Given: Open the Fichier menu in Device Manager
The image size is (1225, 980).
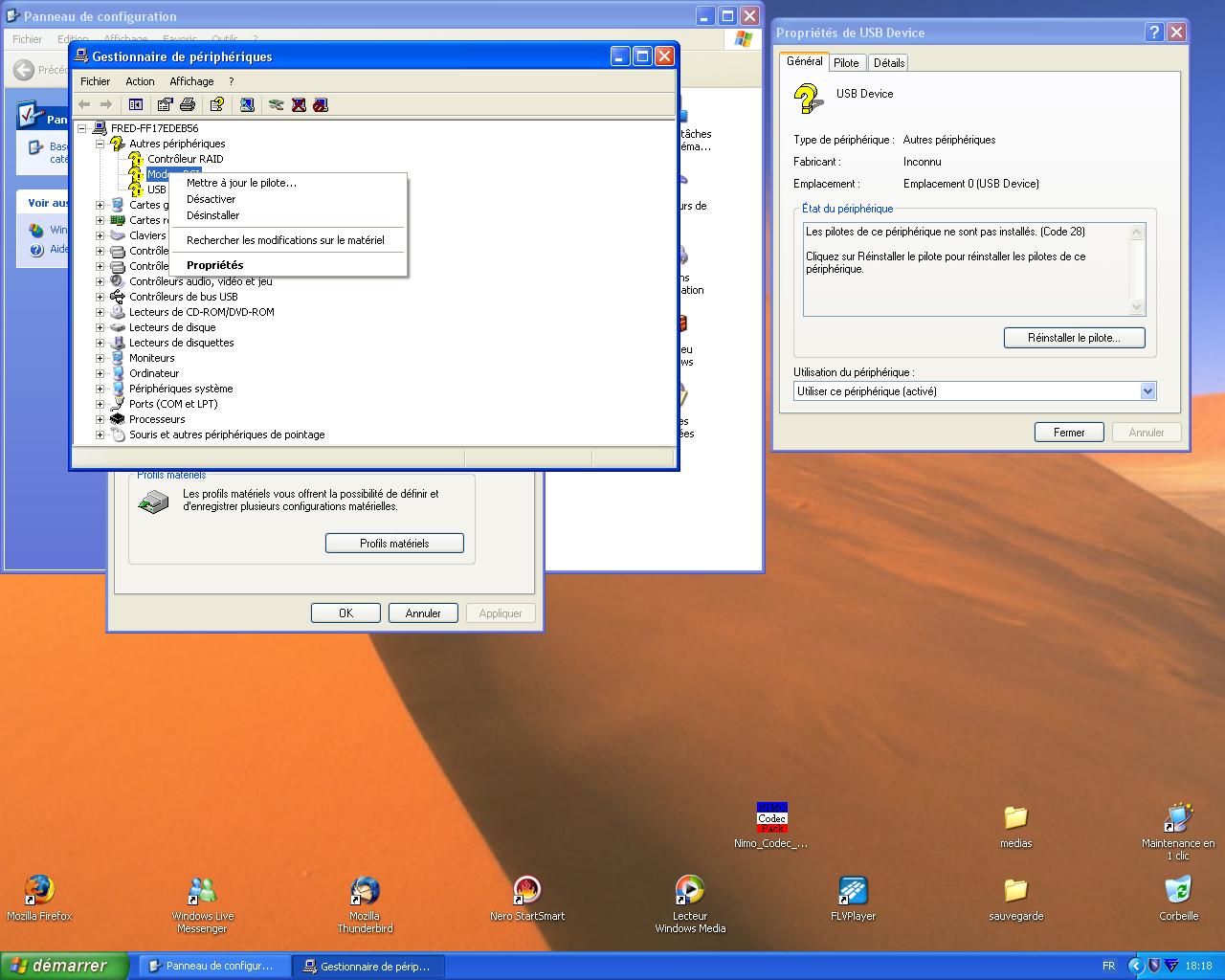Looking at the screenshot, I should pos(95,81).
